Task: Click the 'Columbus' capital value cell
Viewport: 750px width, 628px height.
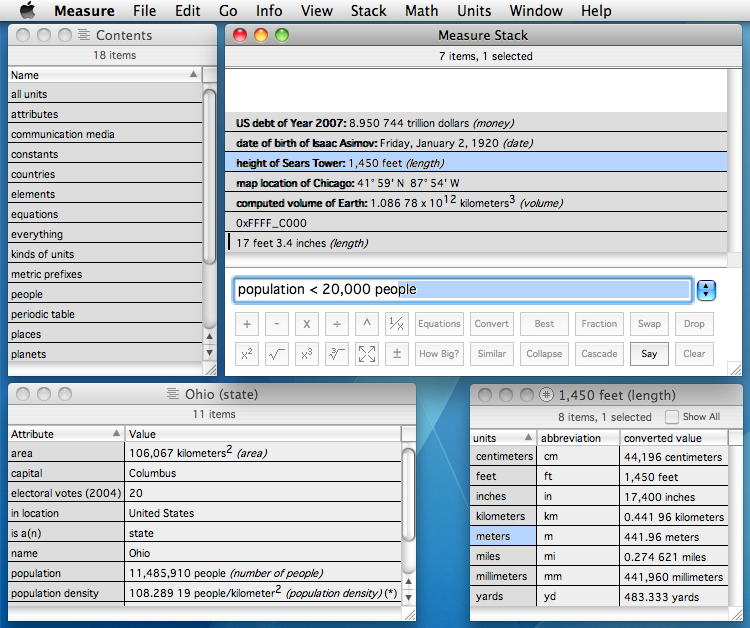Action: 263,473
